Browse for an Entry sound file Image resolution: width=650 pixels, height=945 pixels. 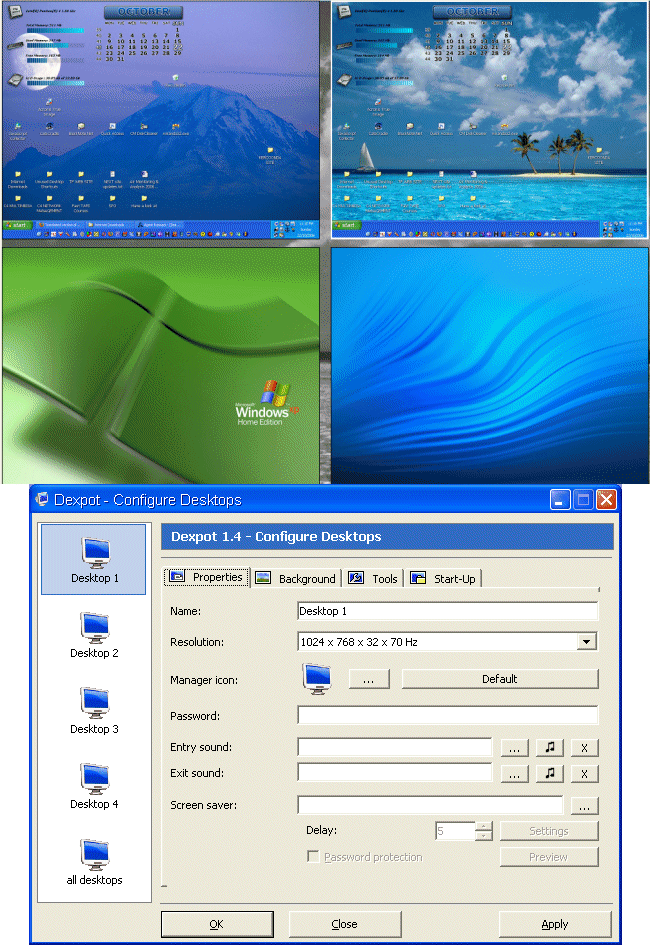[514, 748]
